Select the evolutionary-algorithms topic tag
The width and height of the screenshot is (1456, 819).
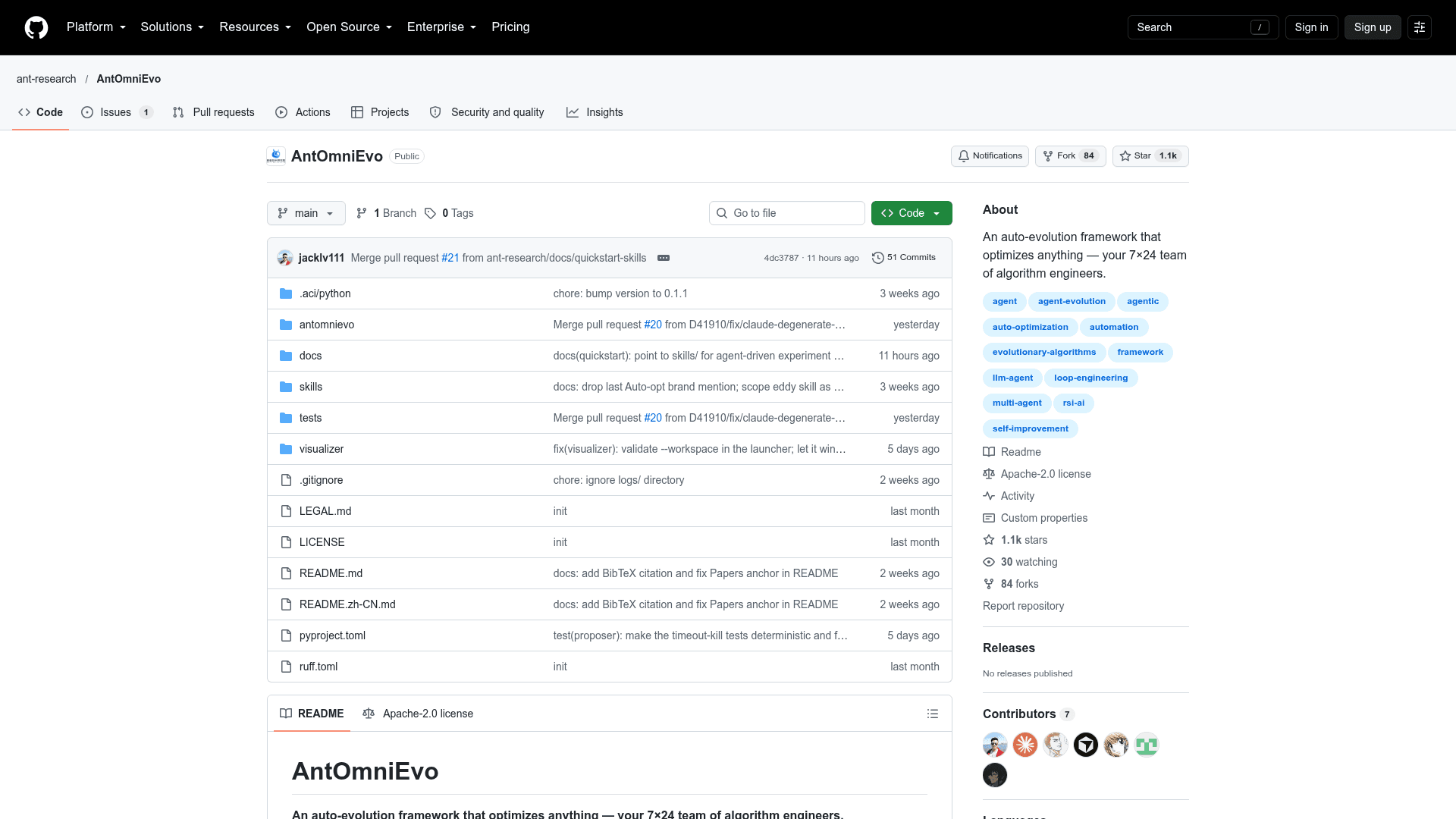[x=1044, y=352]
